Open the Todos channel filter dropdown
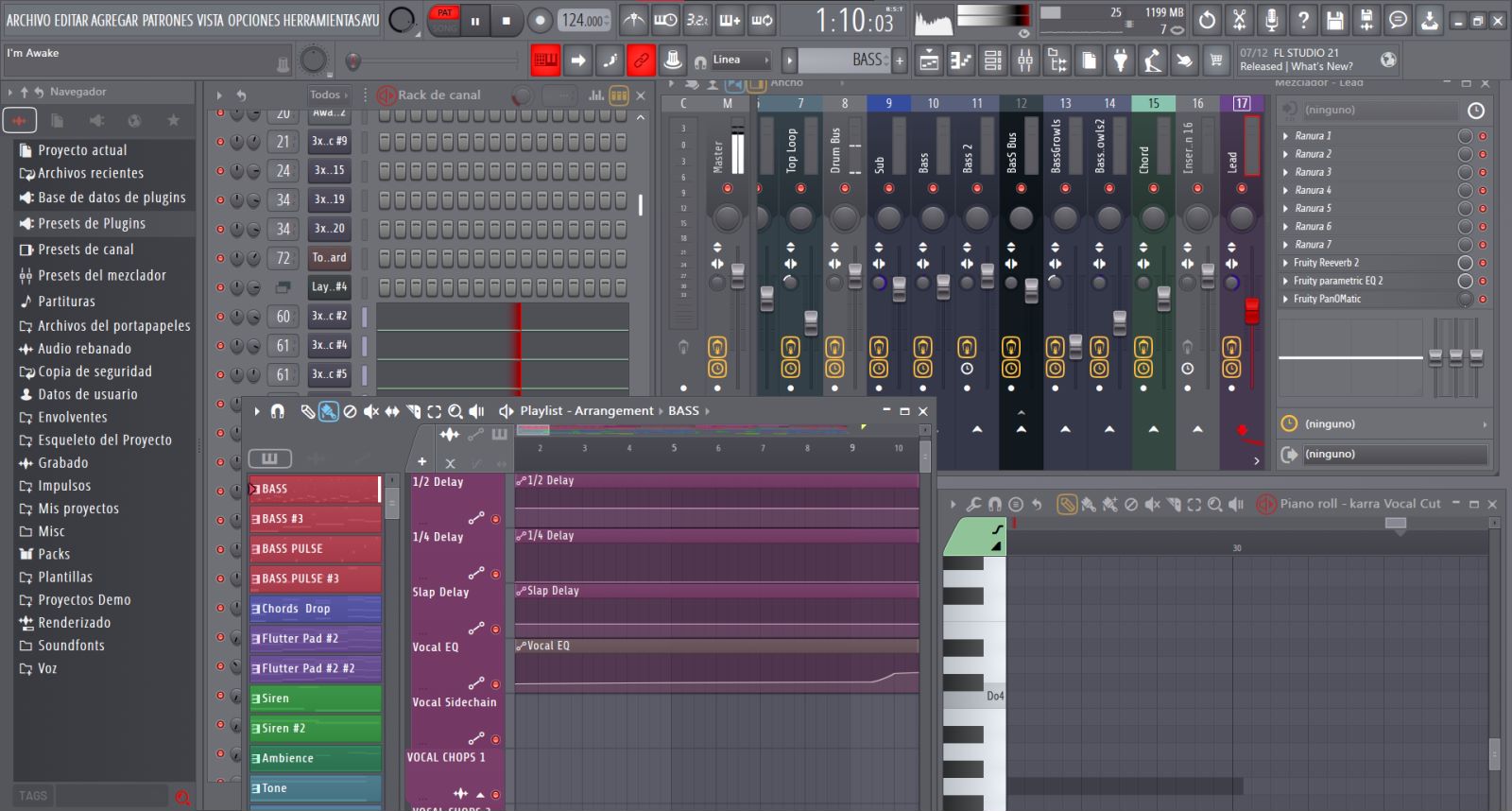Image resolution: width=1512 pixels, height=811 pixels. pos(328,95)
